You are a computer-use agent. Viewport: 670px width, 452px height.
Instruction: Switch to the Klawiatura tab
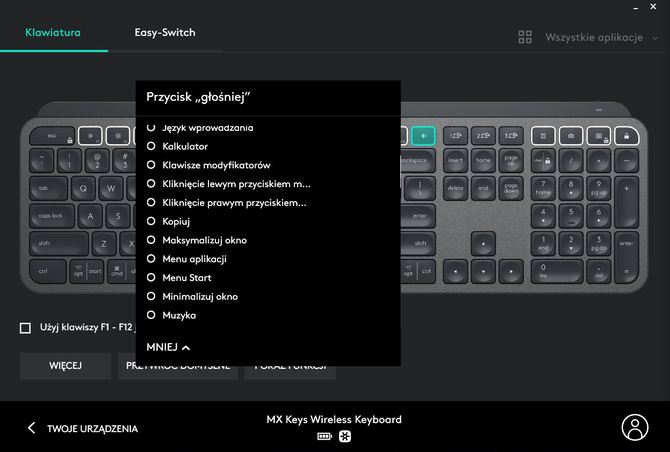[53, 32]
